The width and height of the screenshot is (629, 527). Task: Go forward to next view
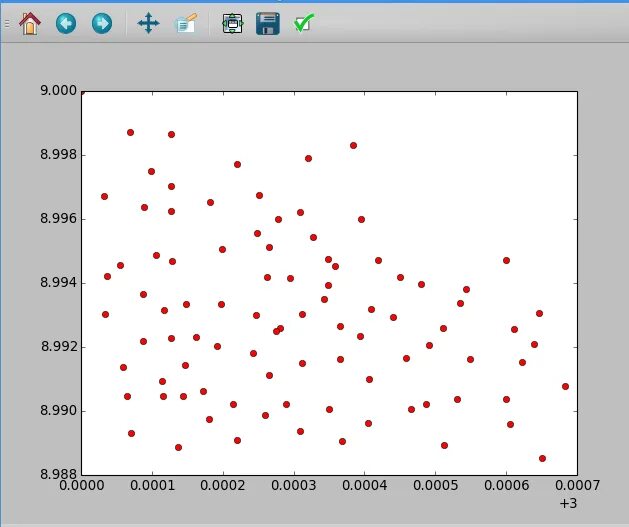click(102, 23)
